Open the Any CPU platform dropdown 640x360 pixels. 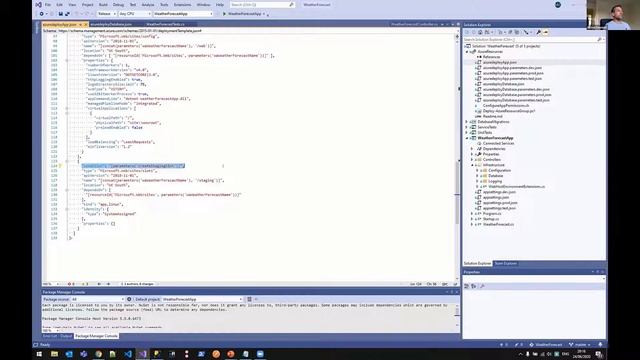(x=134, y=14)
